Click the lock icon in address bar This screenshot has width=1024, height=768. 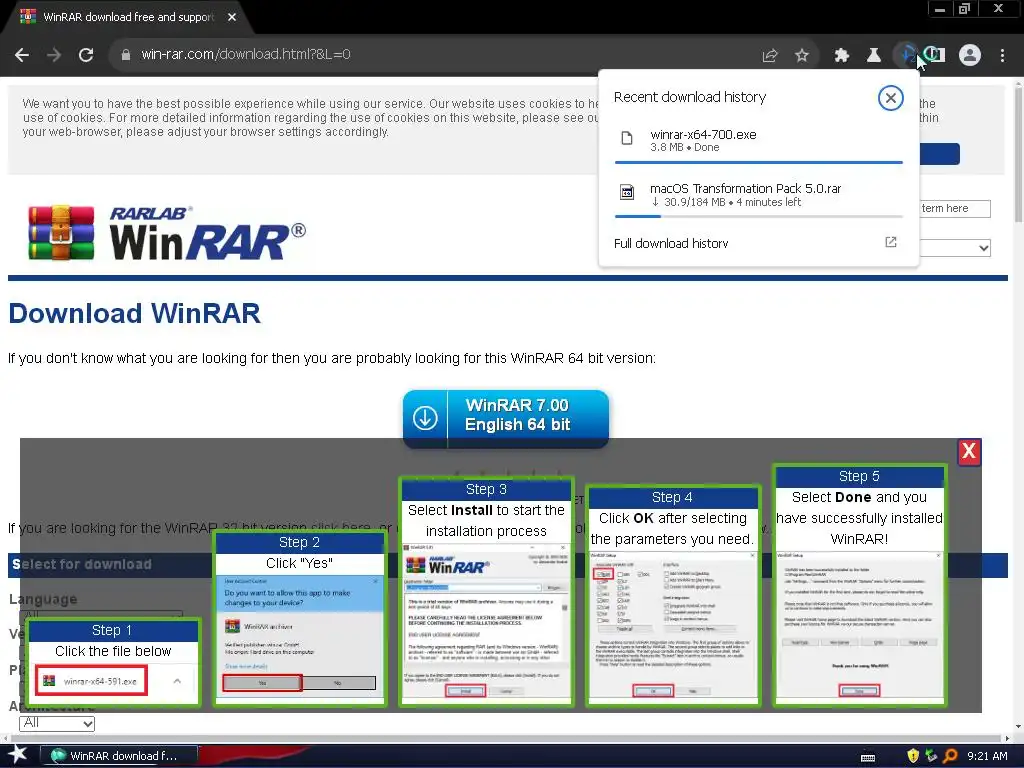pos(126,55)
